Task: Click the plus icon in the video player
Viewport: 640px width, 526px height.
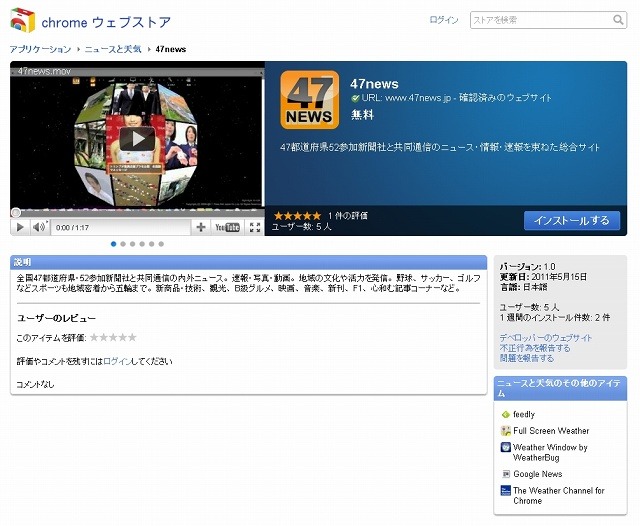Action: click(x=200, y=227)
